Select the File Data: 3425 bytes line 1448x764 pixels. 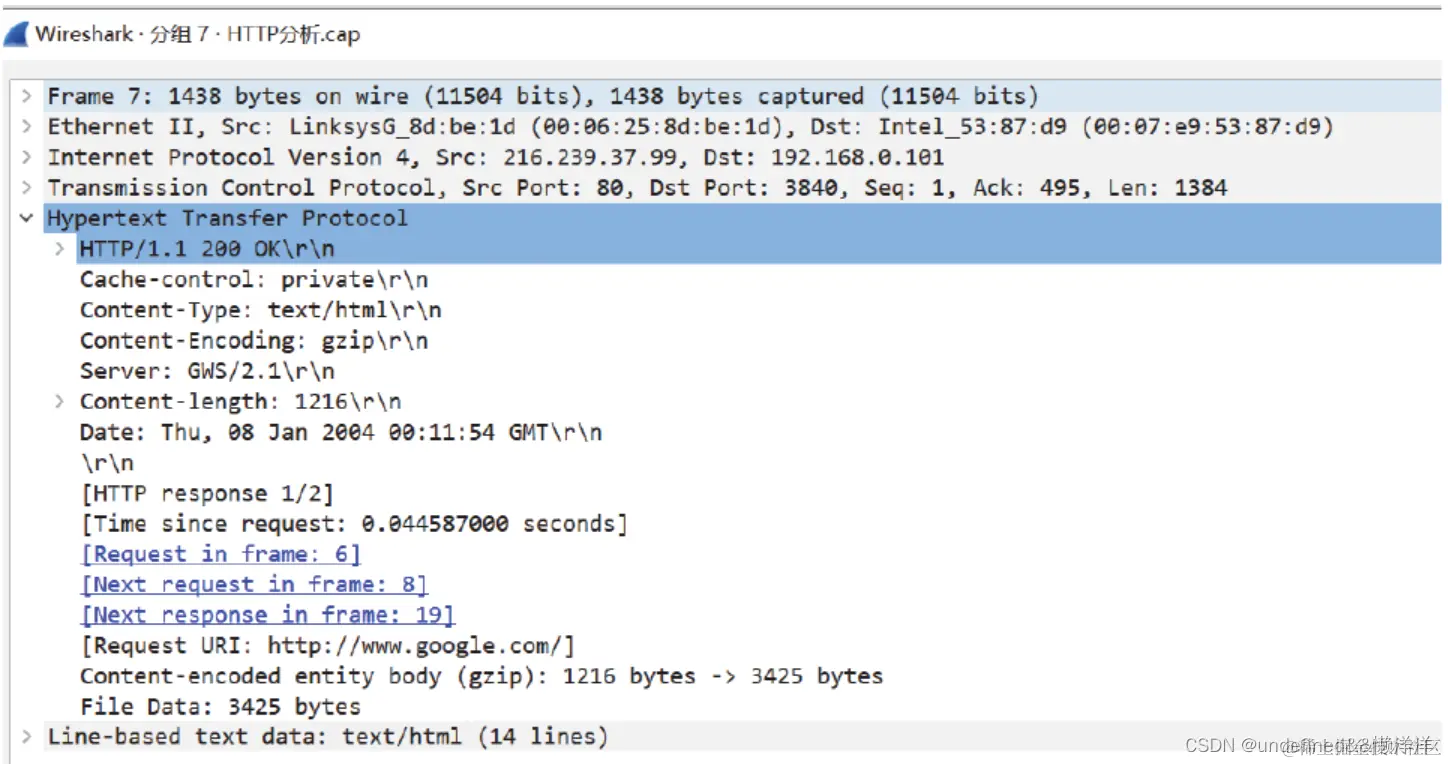pos(220,706)
